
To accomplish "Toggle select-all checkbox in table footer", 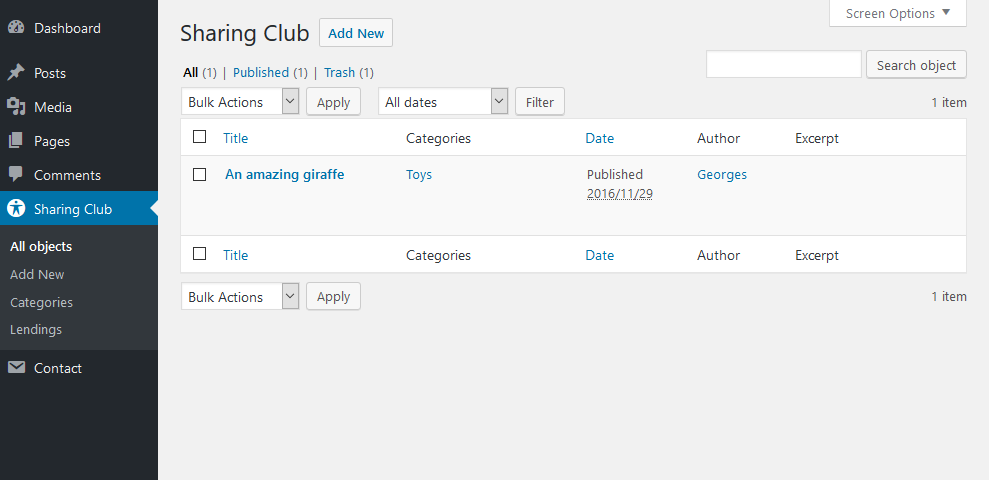I will coord(199,254).
